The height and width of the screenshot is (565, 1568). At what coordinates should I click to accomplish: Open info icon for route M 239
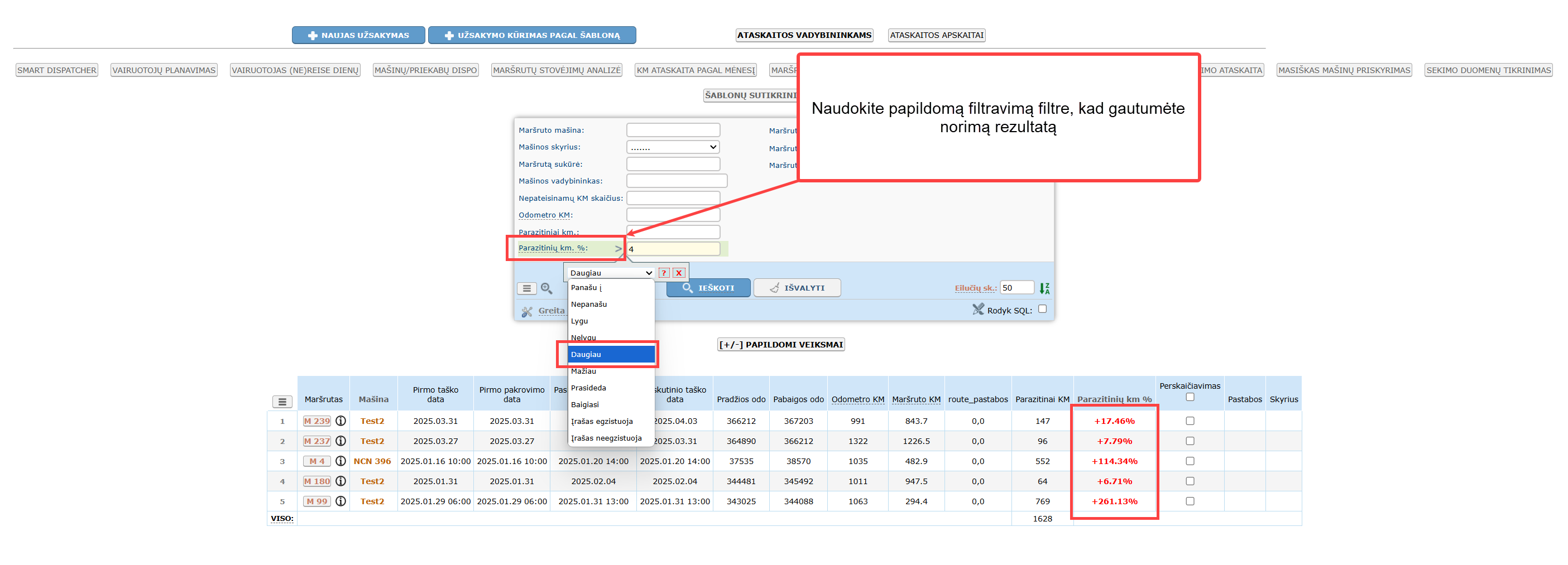pyautogui.click(x=341, y=421)
